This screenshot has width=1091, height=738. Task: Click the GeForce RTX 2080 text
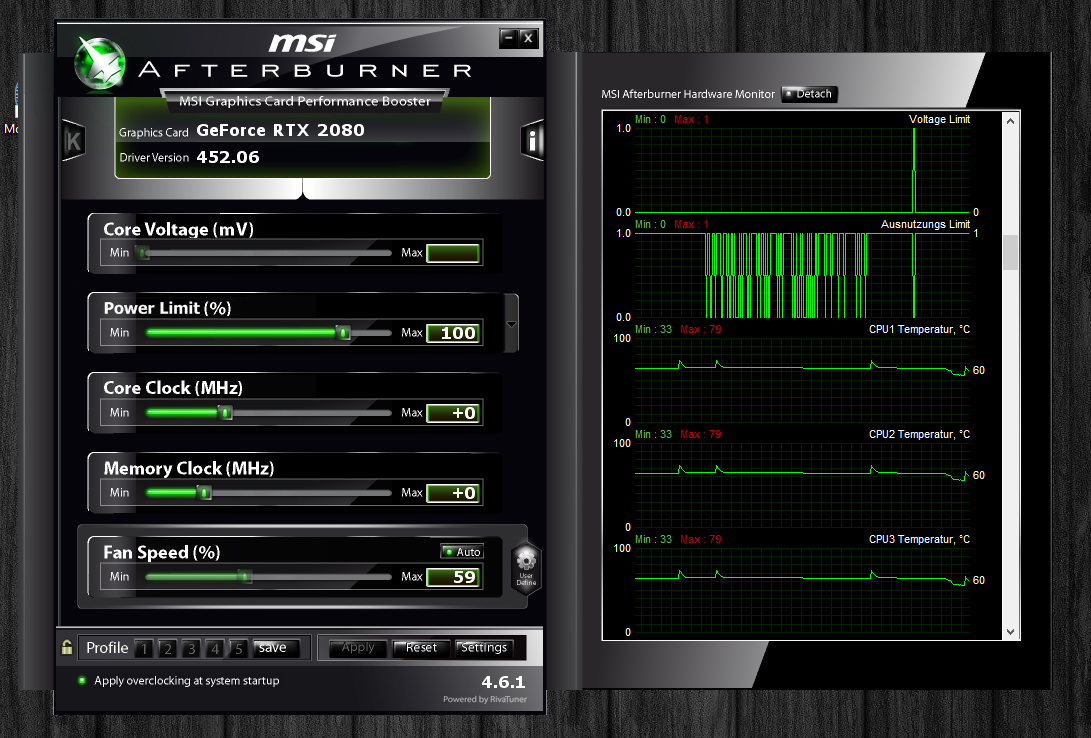pos(280,130)
